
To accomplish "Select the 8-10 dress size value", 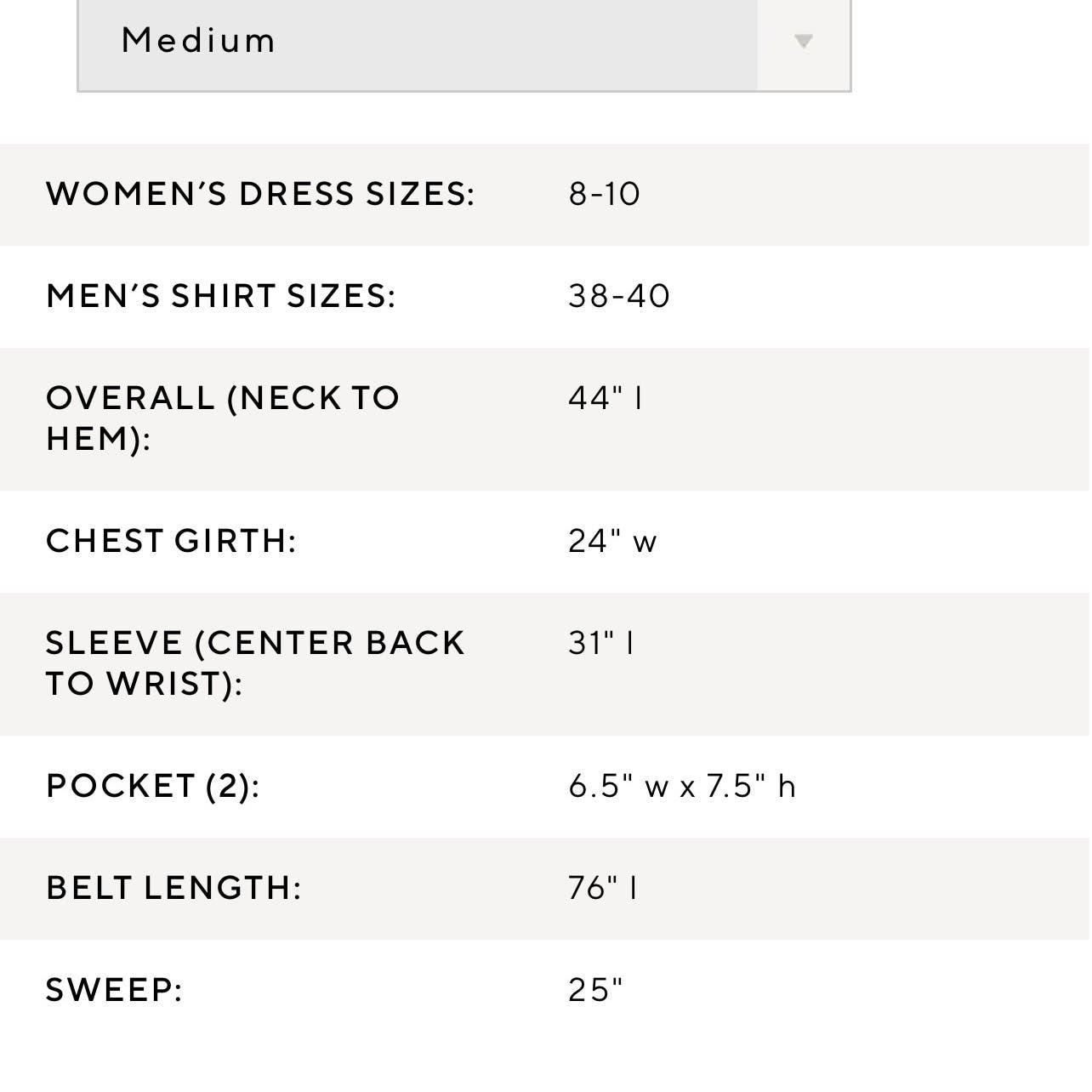I will tap(604, 195).
